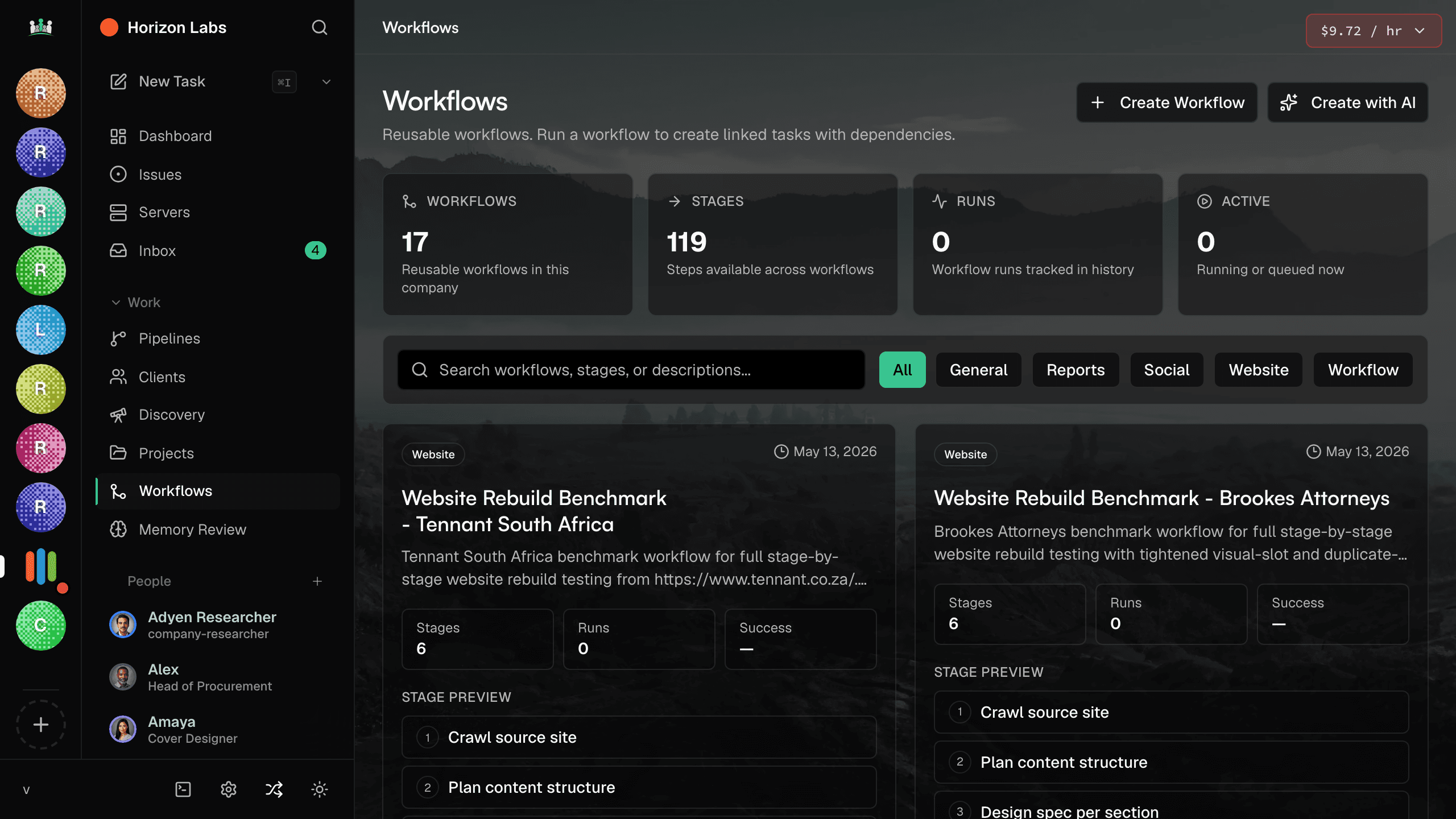Click the orange R workspace avatar
This screenshot has width=1456, height=819.
coord(41,93)
